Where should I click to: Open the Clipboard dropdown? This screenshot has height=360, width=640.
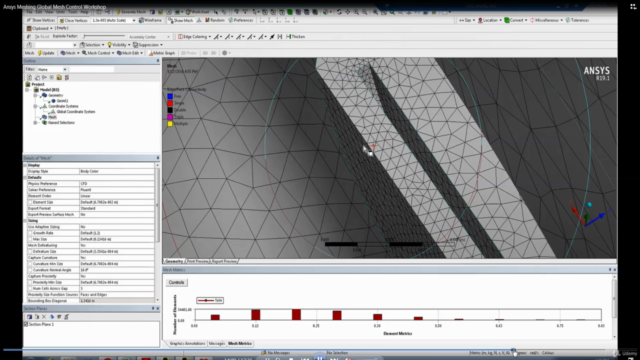(40, 28)
